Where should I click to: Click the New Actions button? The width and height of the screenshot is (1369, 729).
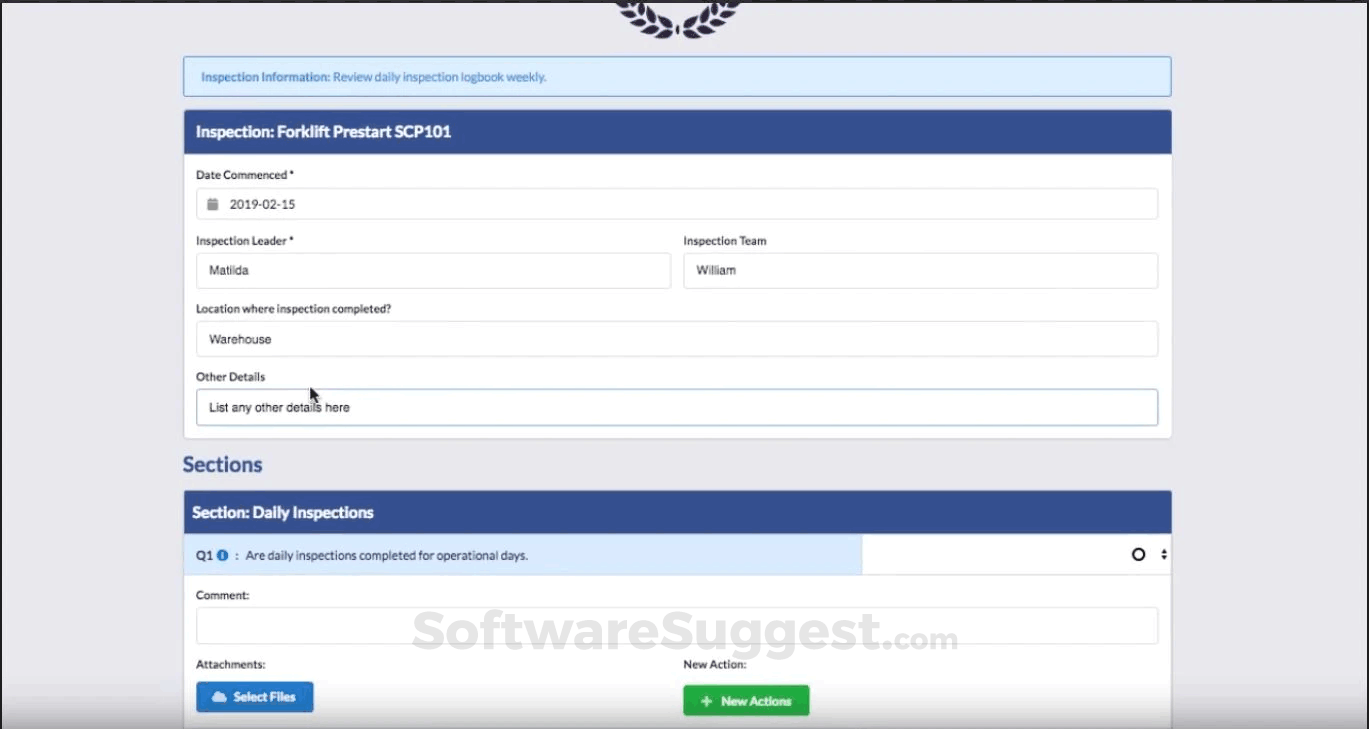[746, 700]
